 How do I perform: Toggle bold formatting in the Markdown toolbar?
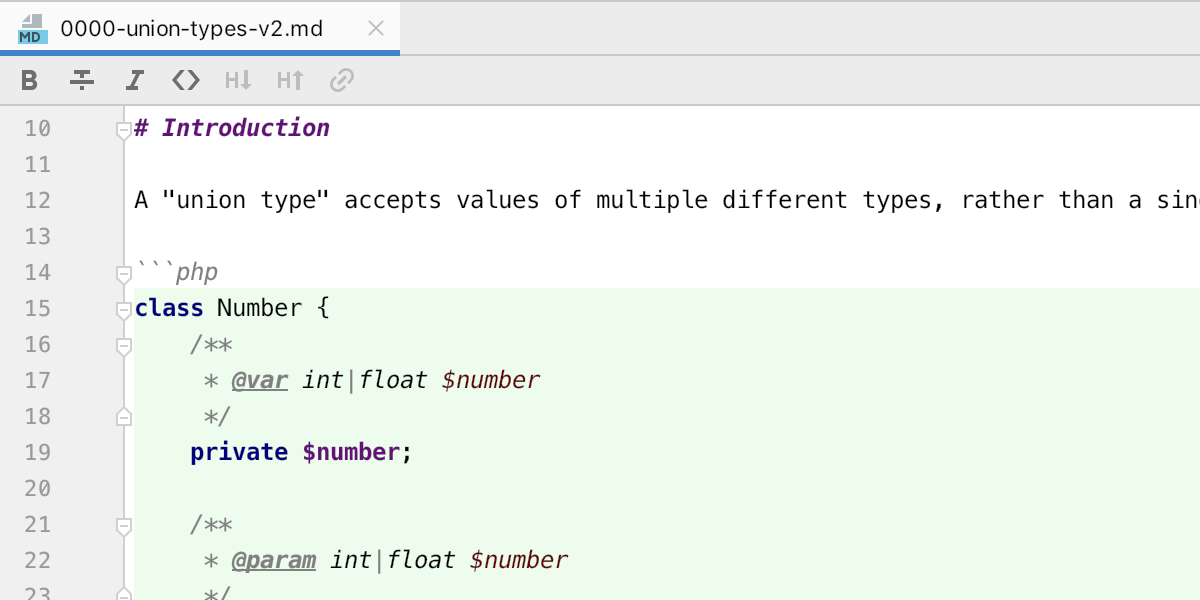(28, 80)
